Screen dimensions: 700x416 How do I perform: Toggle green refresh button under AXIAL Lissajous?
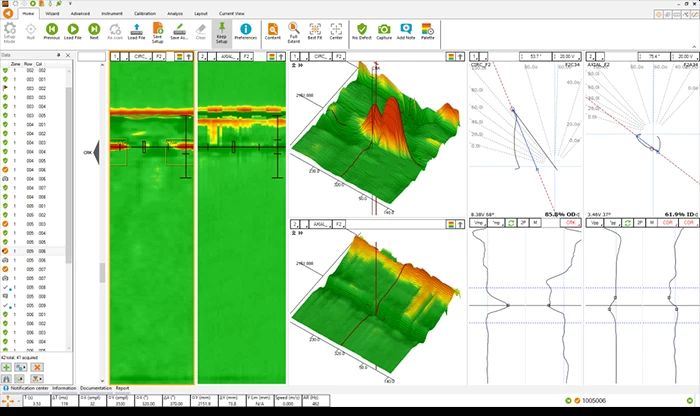click(x=628, y=223)
